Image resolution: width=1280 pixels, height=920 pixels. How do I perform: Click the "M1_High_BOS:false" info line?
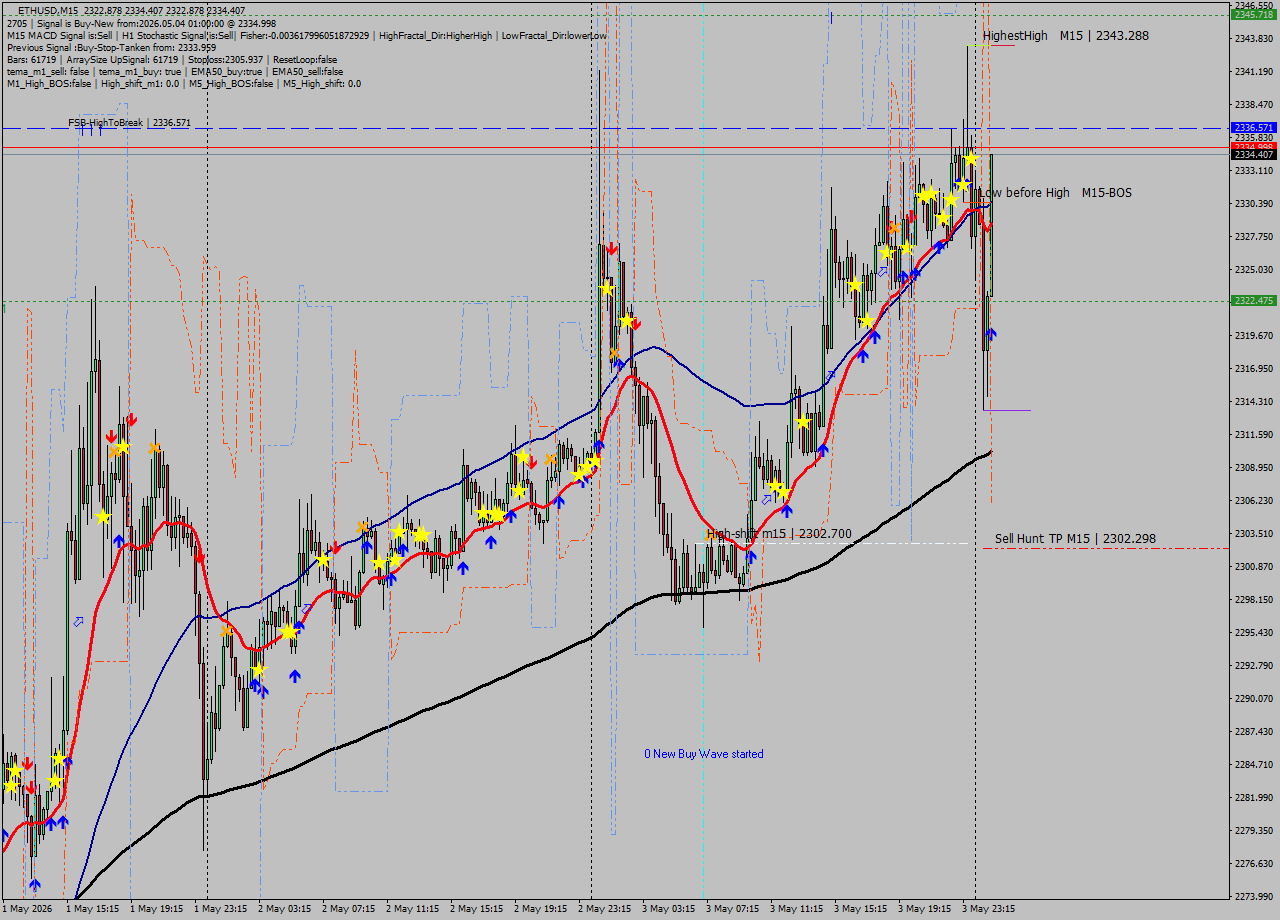click(x=183, y=83)
